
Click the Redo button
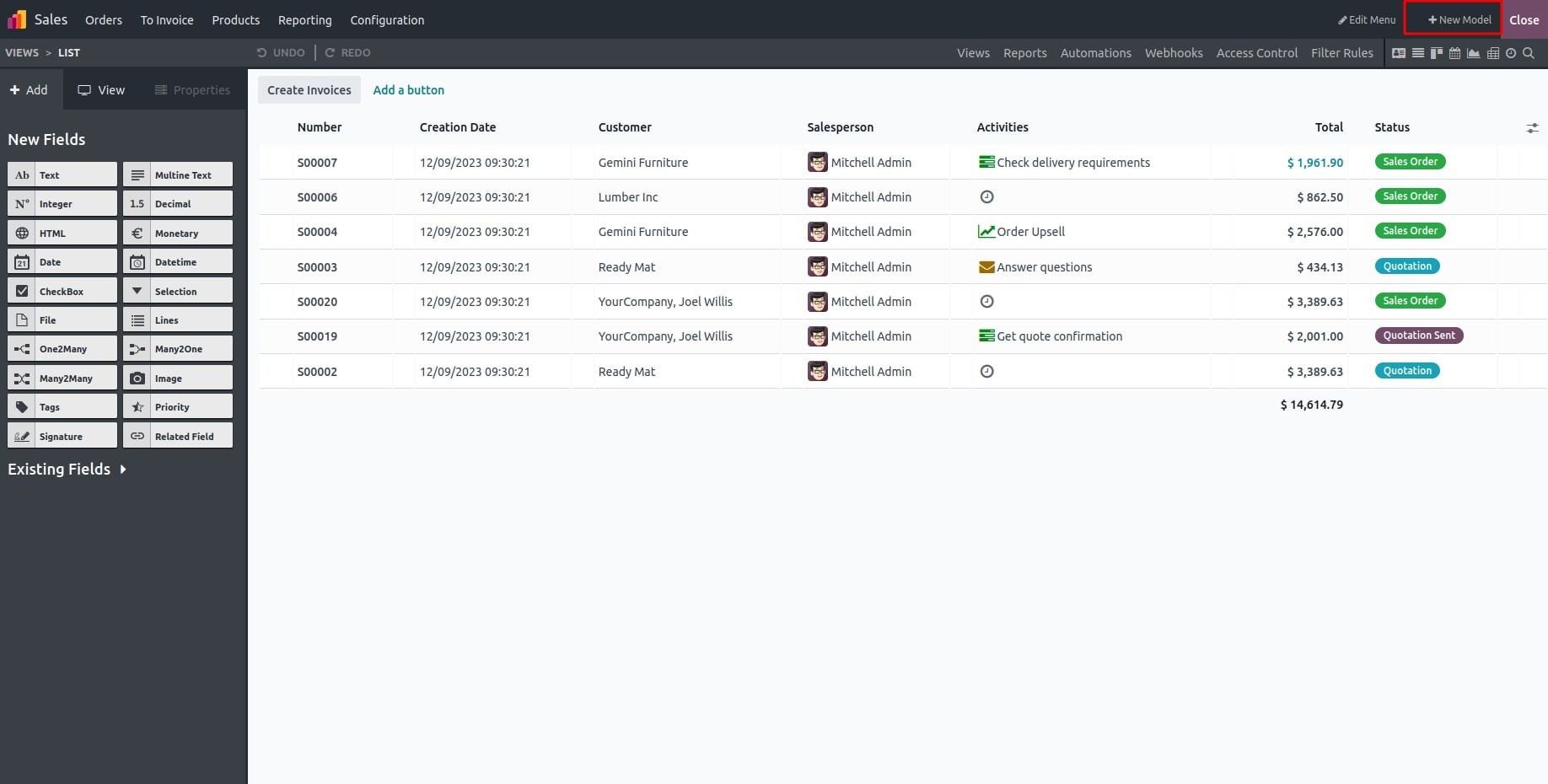pos(347,52)
